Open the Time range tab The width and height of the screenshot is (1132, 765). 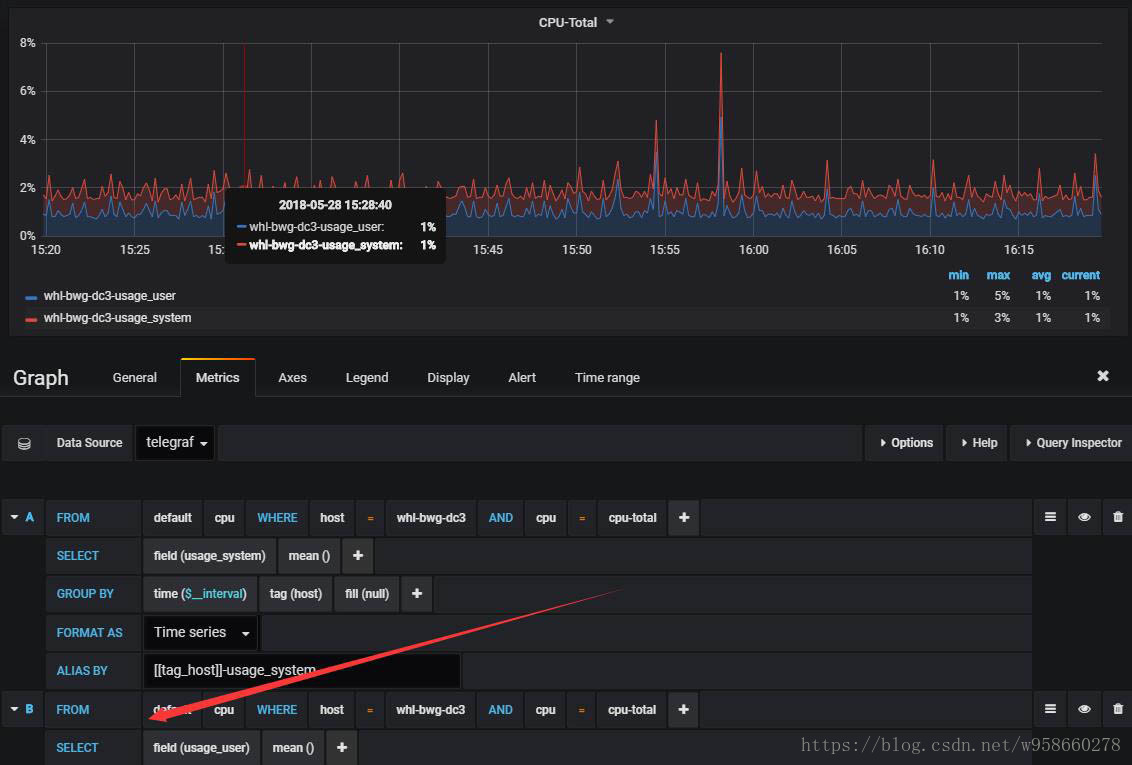point(607,377)
